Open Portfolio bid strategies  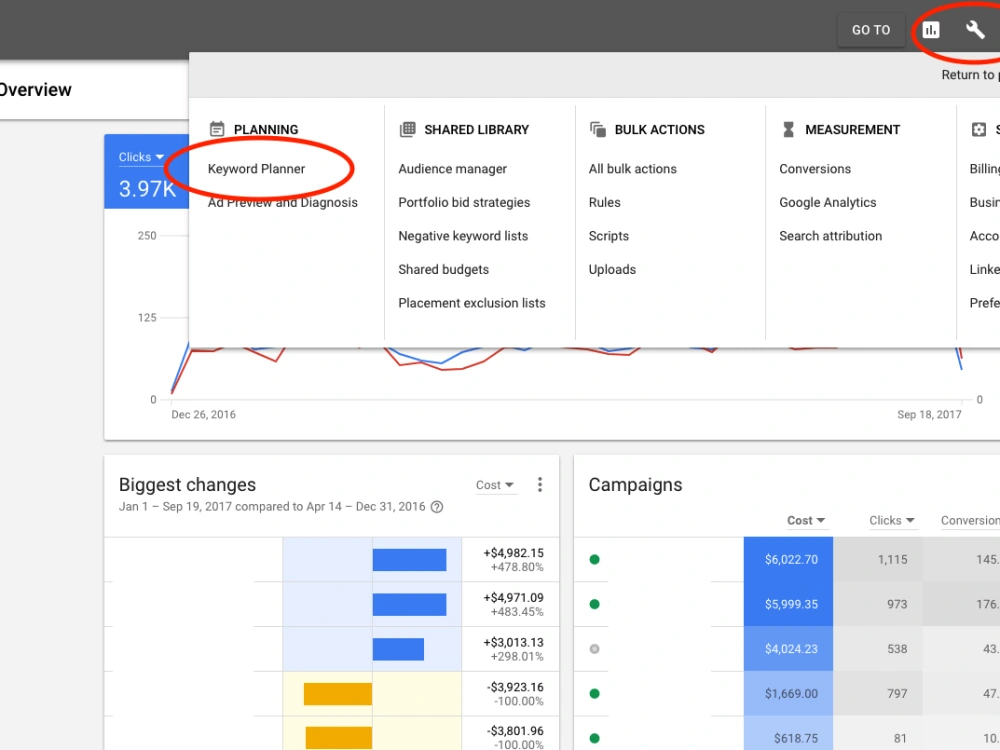point(464,202)
